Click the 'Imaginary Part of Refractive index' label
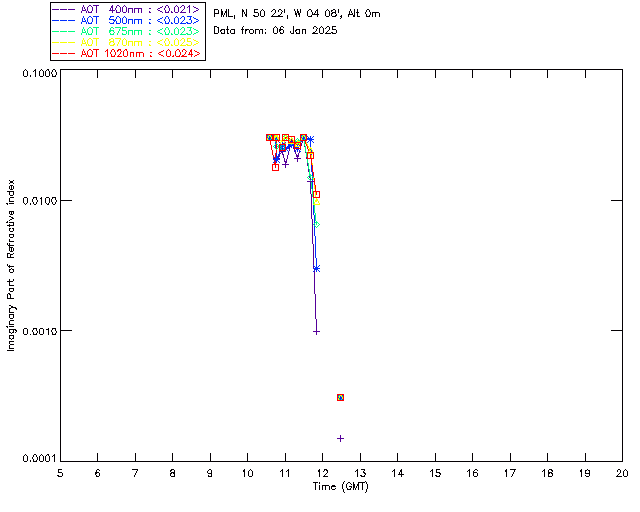 (11, 265)
